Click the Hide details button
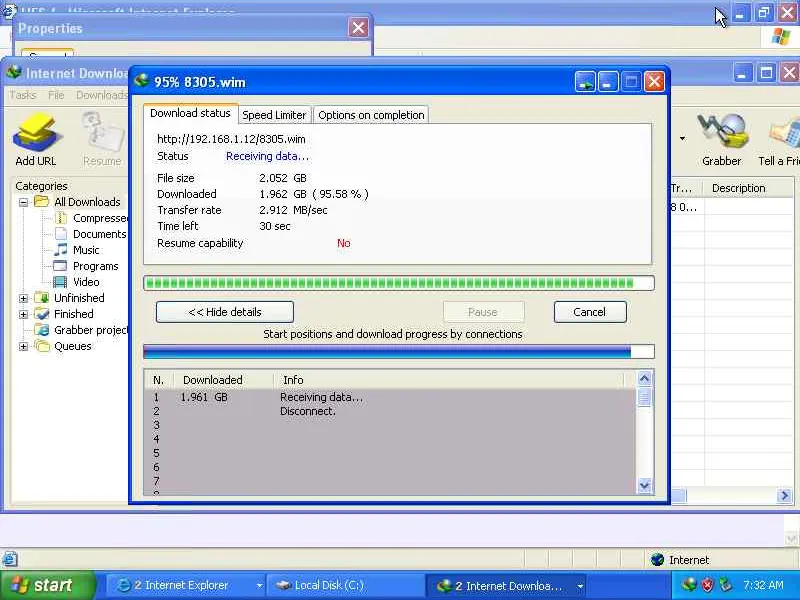 [x=225, y=312]
